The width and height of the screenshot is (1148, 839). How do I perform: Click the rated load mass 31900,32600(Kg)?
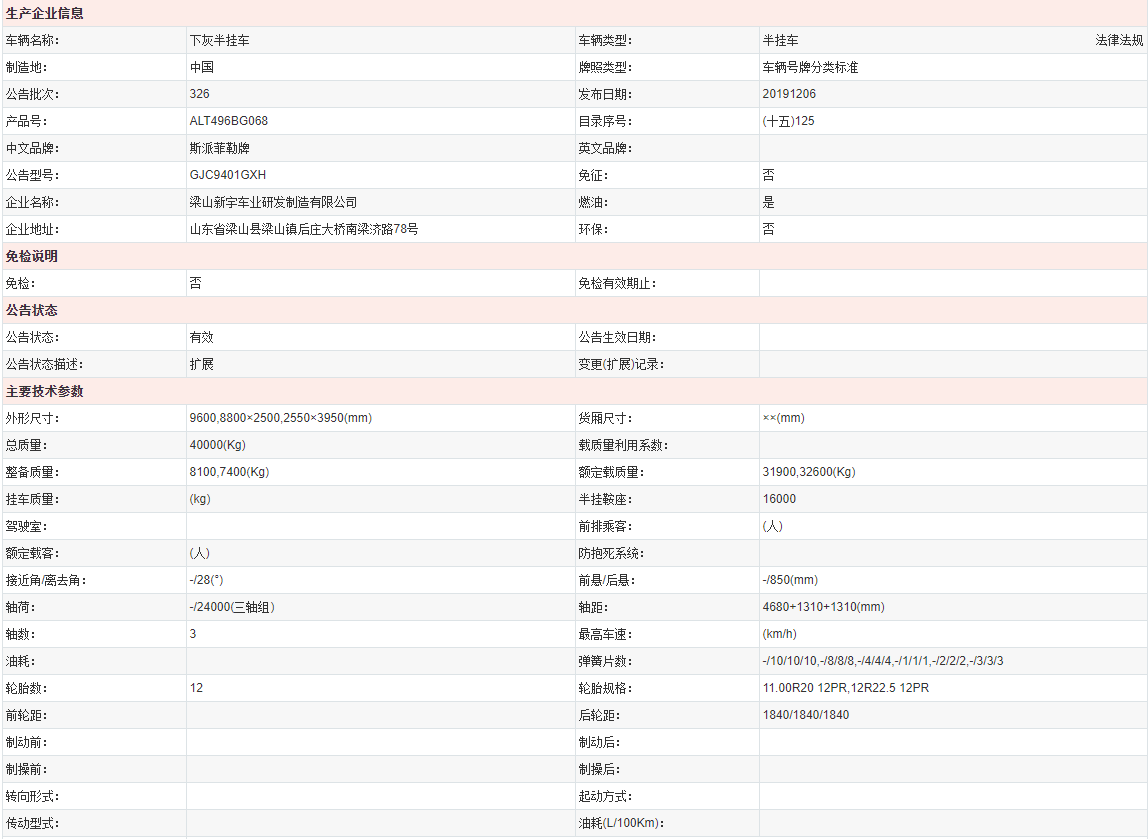point(808,473)
